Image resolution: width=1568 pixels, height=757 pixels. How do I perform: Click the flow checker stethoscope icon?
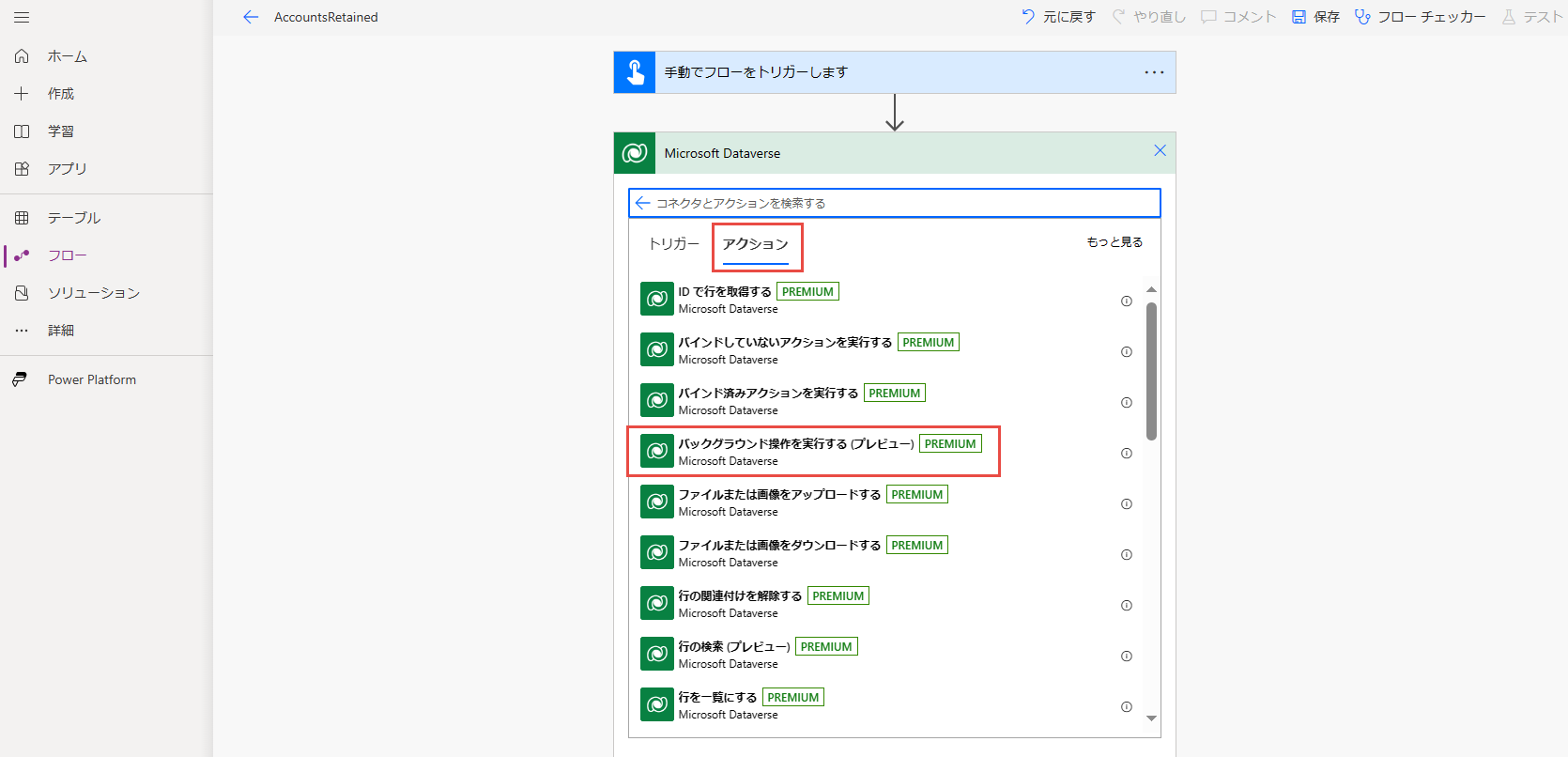[x=1362, y=17]
